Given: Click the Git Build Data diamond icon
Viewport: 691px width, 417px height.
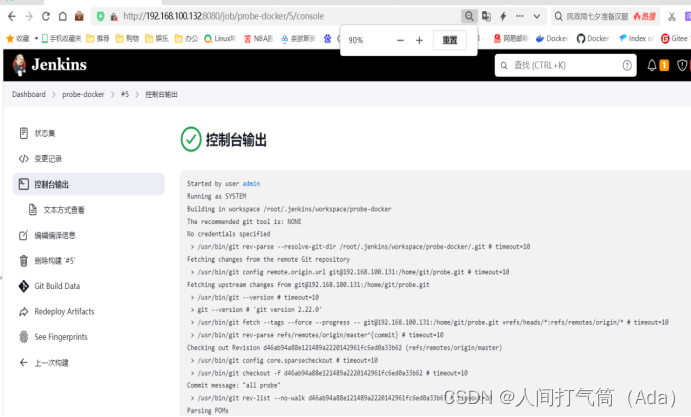Looking at the screenshot, I should point(24,286).
